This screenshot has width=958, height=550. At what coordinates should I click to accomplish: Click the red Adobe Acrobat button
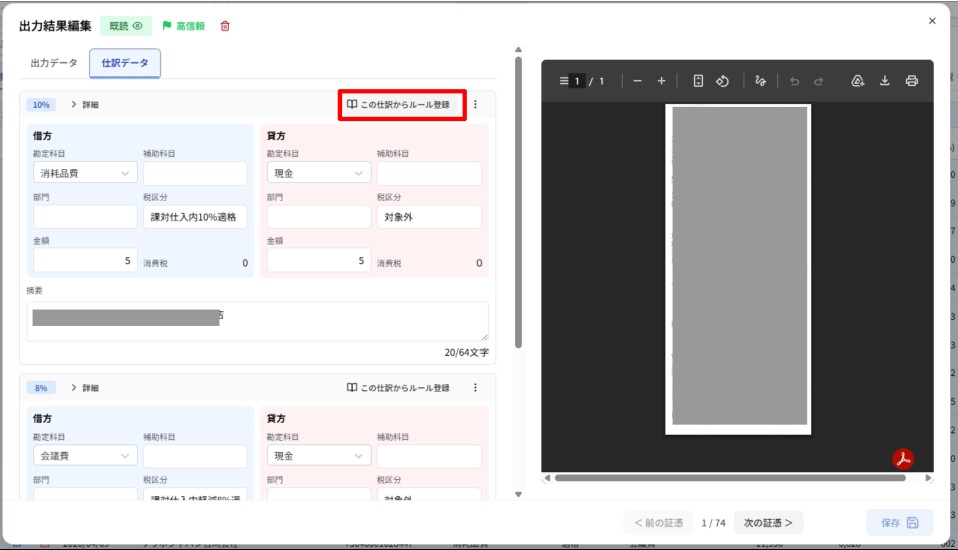pos(903,458)
